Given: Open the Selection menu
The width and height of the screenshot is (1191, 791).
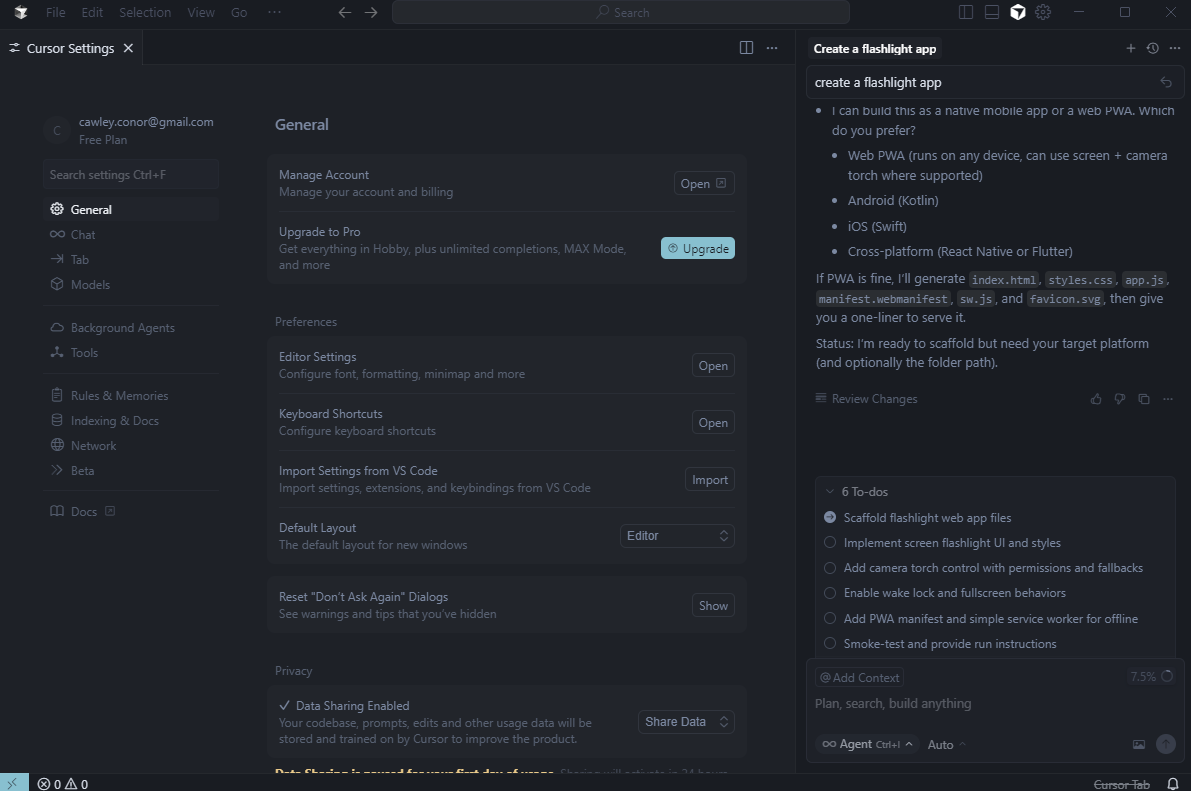Looking at the screenshot, I should click(145, 12).
